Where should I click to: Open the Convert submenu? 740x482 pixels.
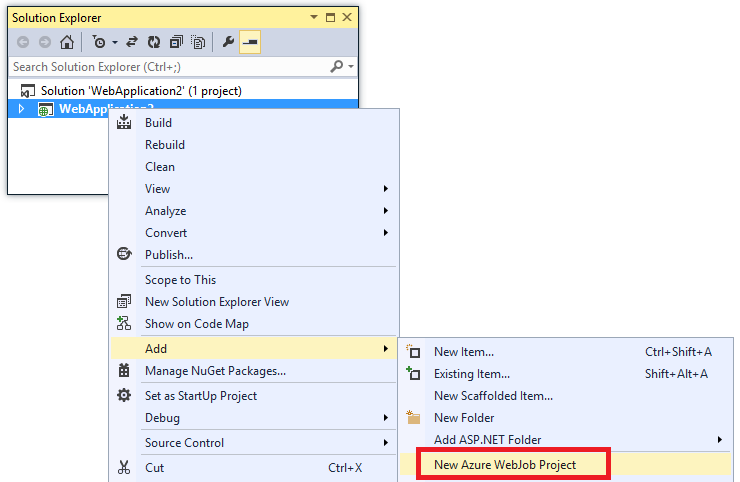coord(254,233)
